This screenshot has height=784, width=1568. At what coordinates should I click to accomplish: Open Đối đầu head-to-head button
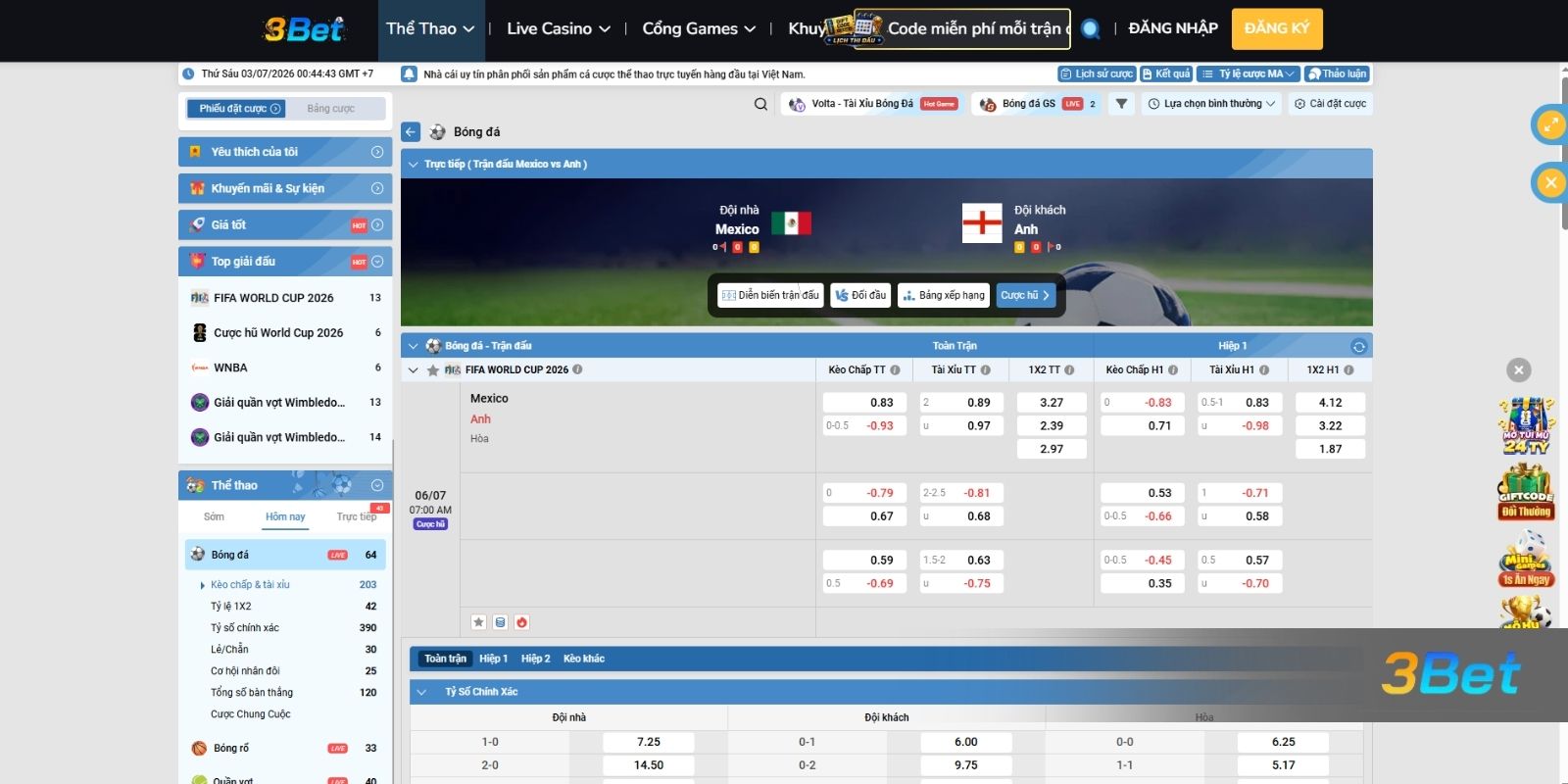coord(860,295)
